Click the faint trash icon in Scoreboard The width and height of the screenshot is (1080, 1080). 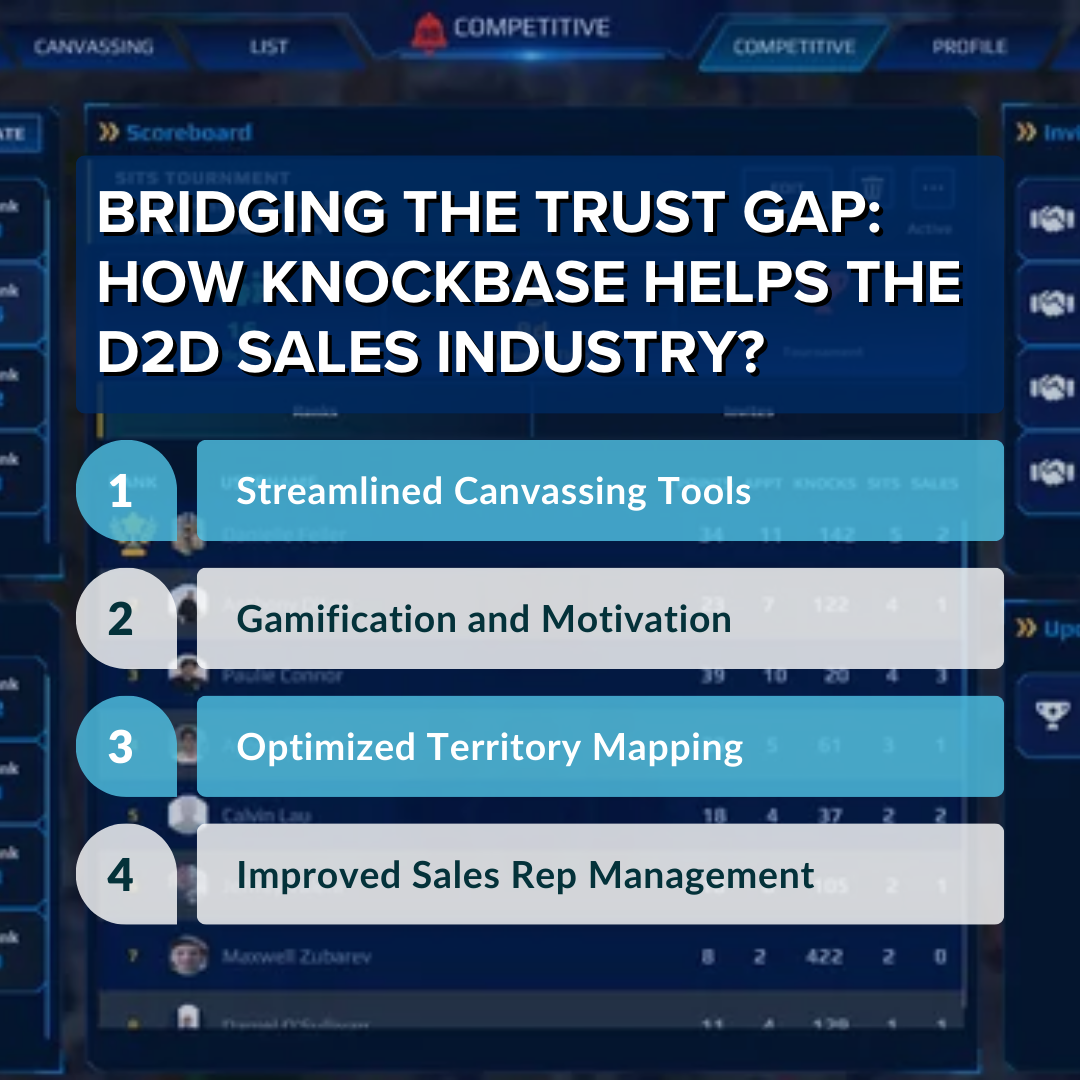[872, 188]
